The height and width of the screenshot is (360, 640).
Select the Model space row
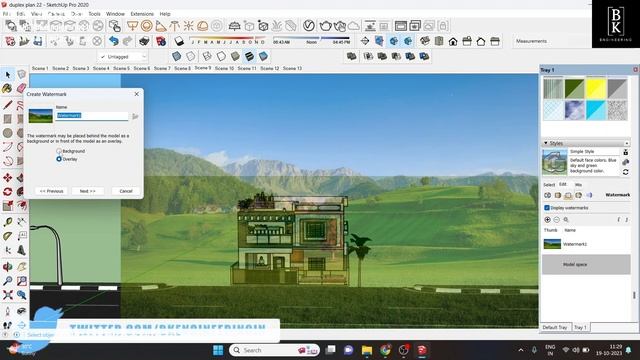tap(586, 264)
